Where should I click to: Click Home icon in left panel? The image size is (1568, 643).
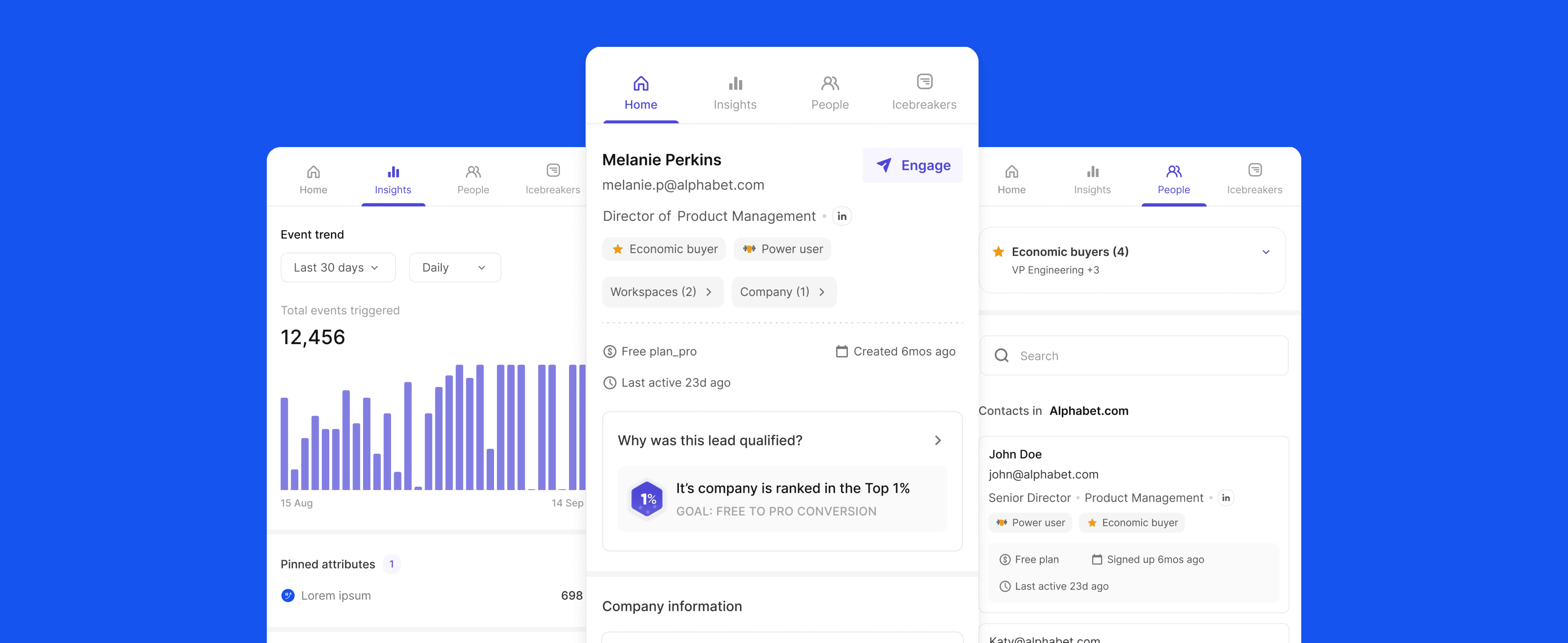tap(313, 172)
